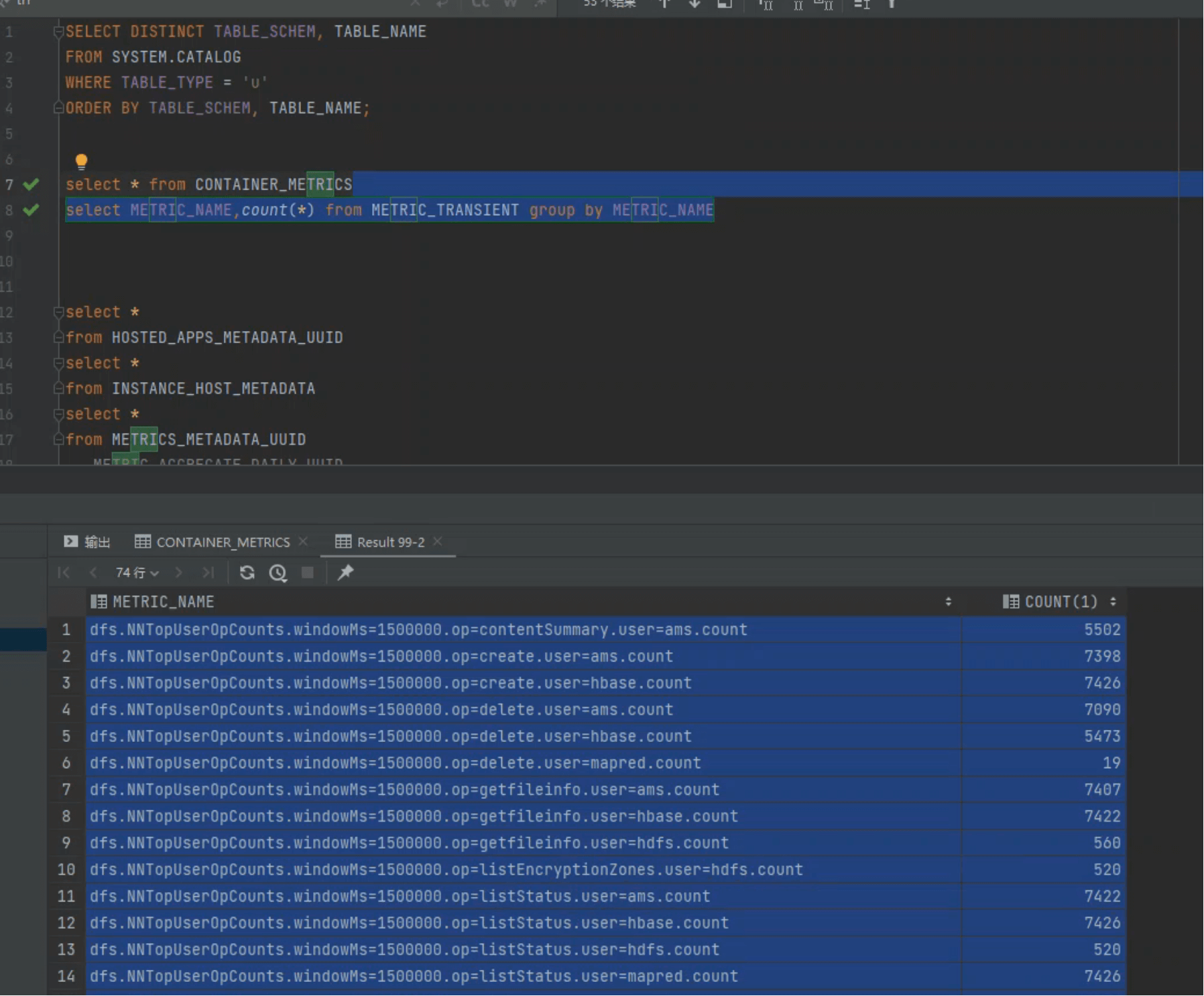Click green checkmark beside line 8

(x=31, y=210)
